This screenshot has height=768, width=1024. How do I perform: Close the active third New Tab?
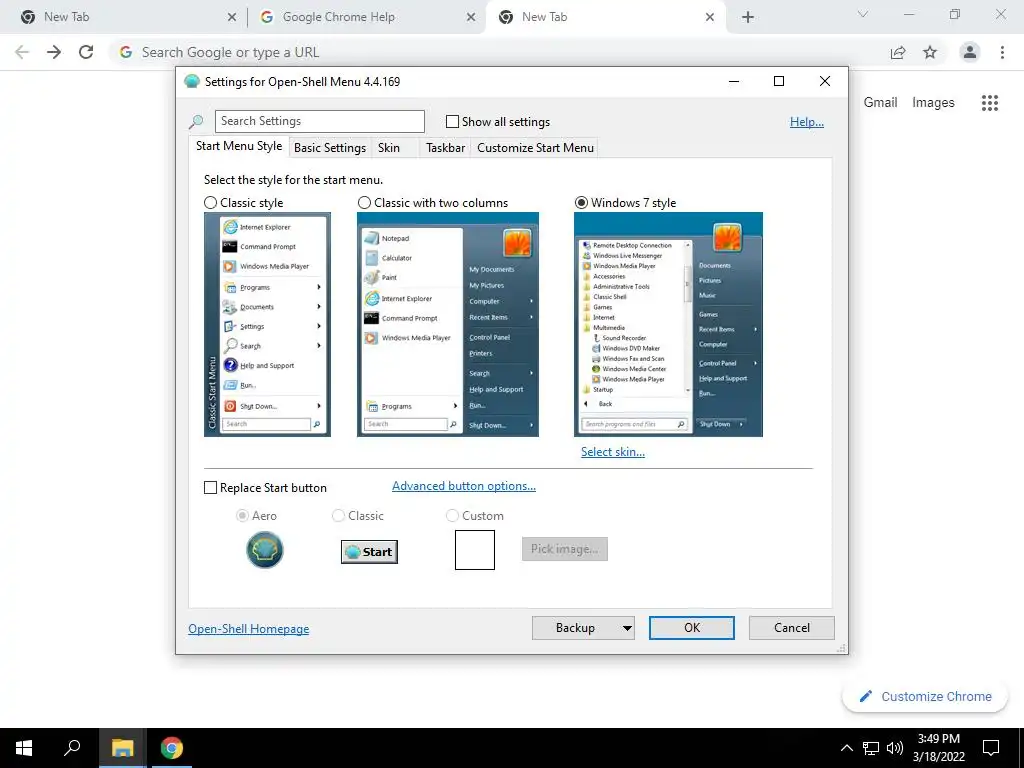710,17
